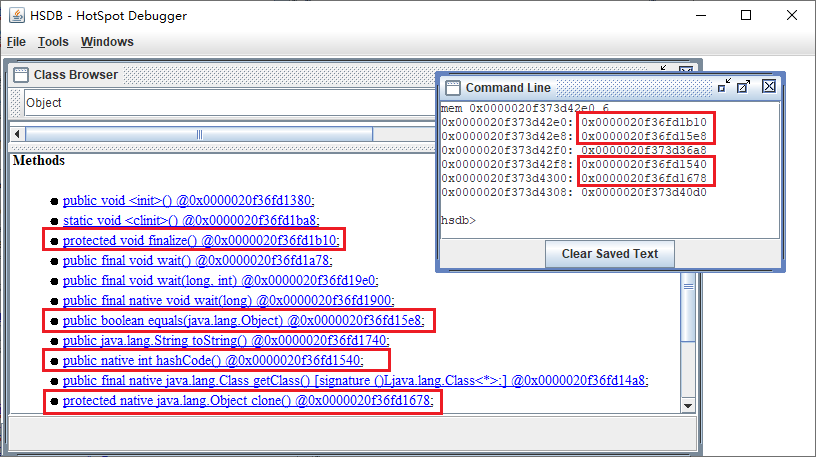Screen dimensions: 816x457
Task: Click the value 0x0000020f373d36a8 in Command Line
Action: 644,150
